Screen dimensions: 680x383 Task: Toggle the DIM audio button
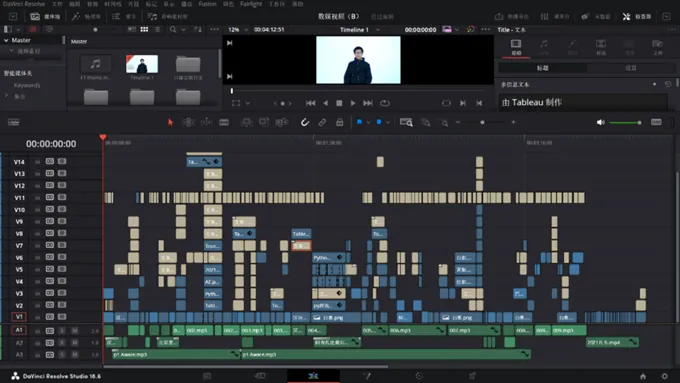pyautogui.click(x=656, y=122)
